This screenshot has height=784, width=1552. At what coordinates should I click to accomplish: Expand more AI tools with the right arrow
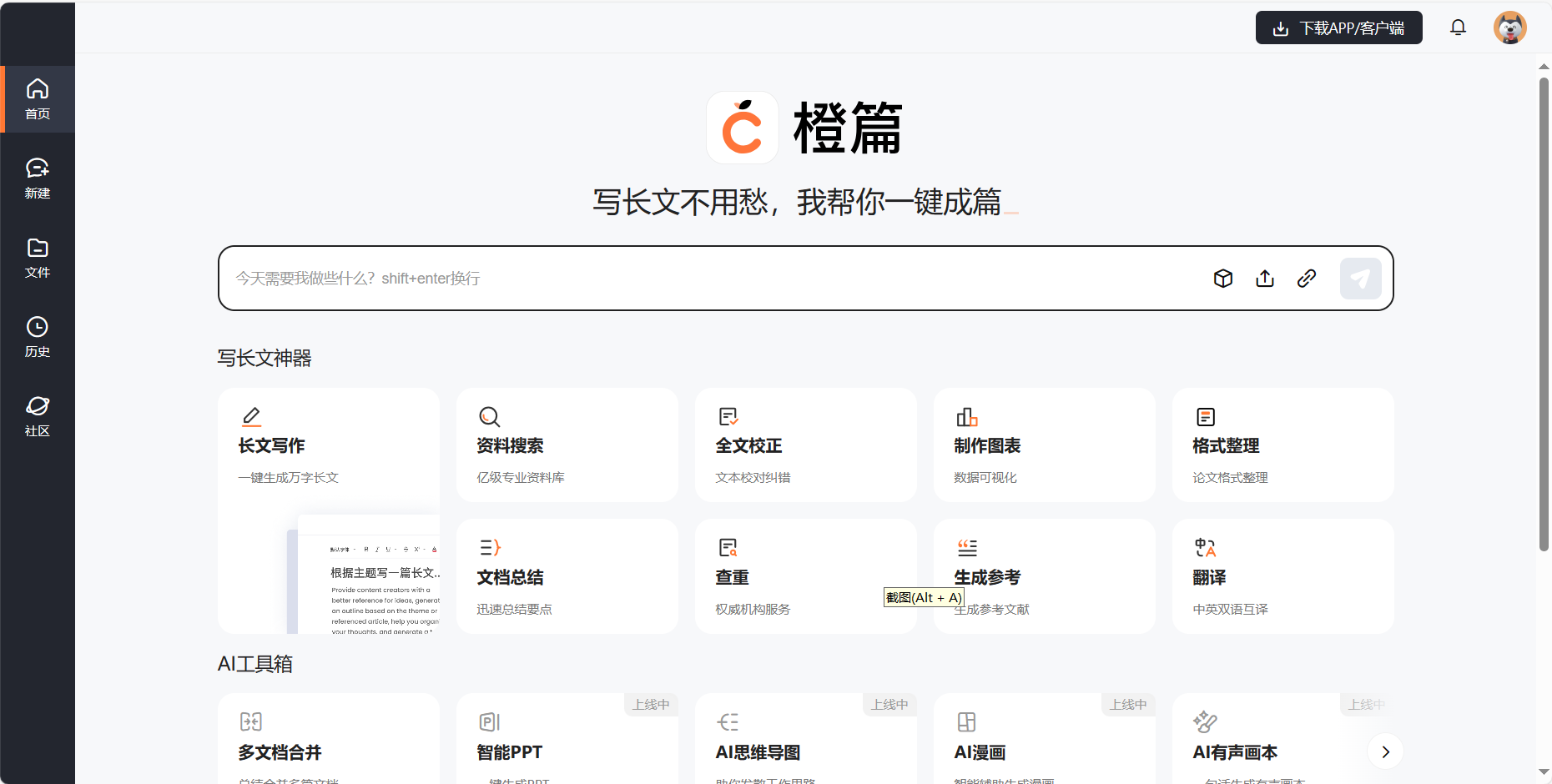tap(1384, 751)
